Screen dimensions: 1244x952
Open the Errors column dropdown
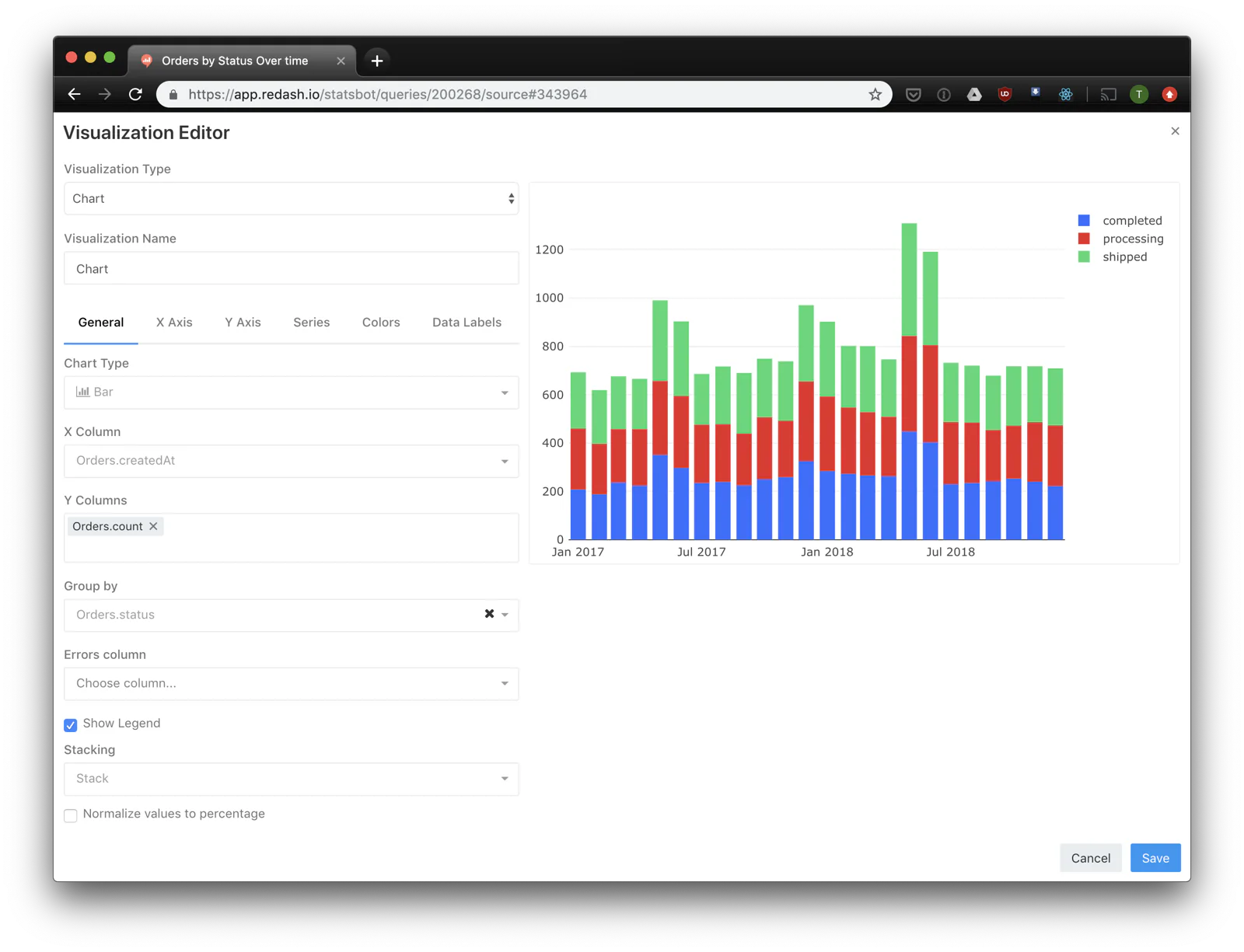(291, 683)
